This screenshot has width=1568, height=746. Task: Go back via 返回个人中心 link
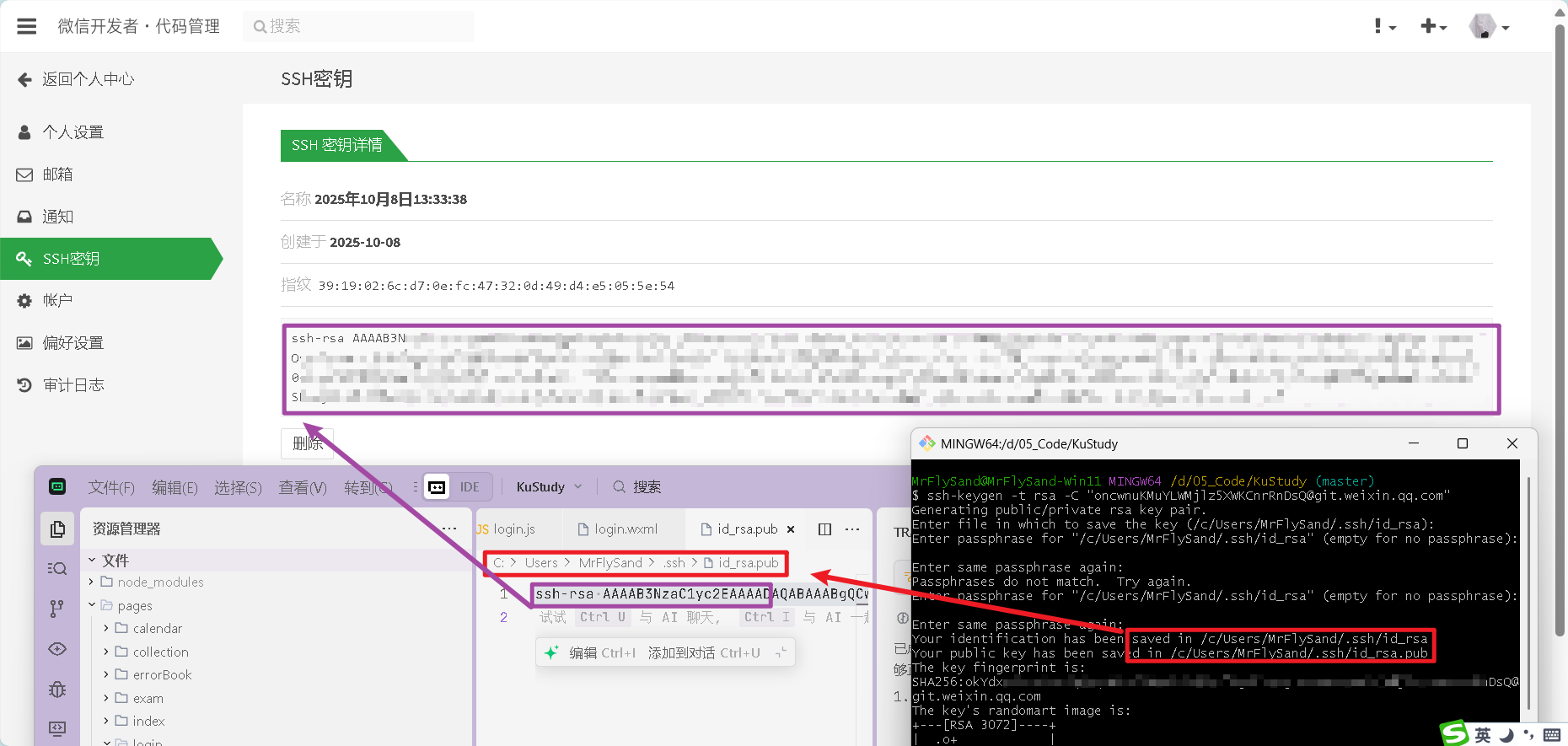pyautogui.click(x=76, y=79)
